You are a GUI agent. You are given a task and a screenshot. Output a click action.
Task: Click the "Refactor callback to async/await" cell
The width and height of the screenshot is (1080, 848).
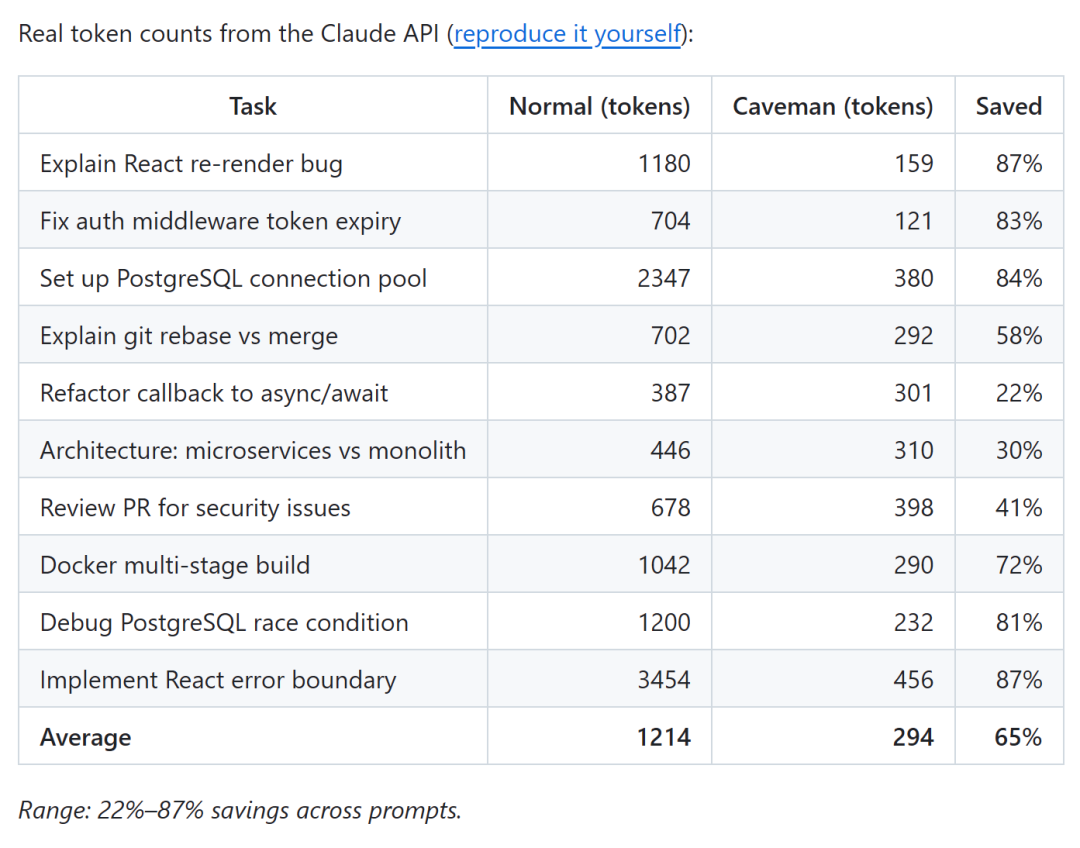pos(214,393)
